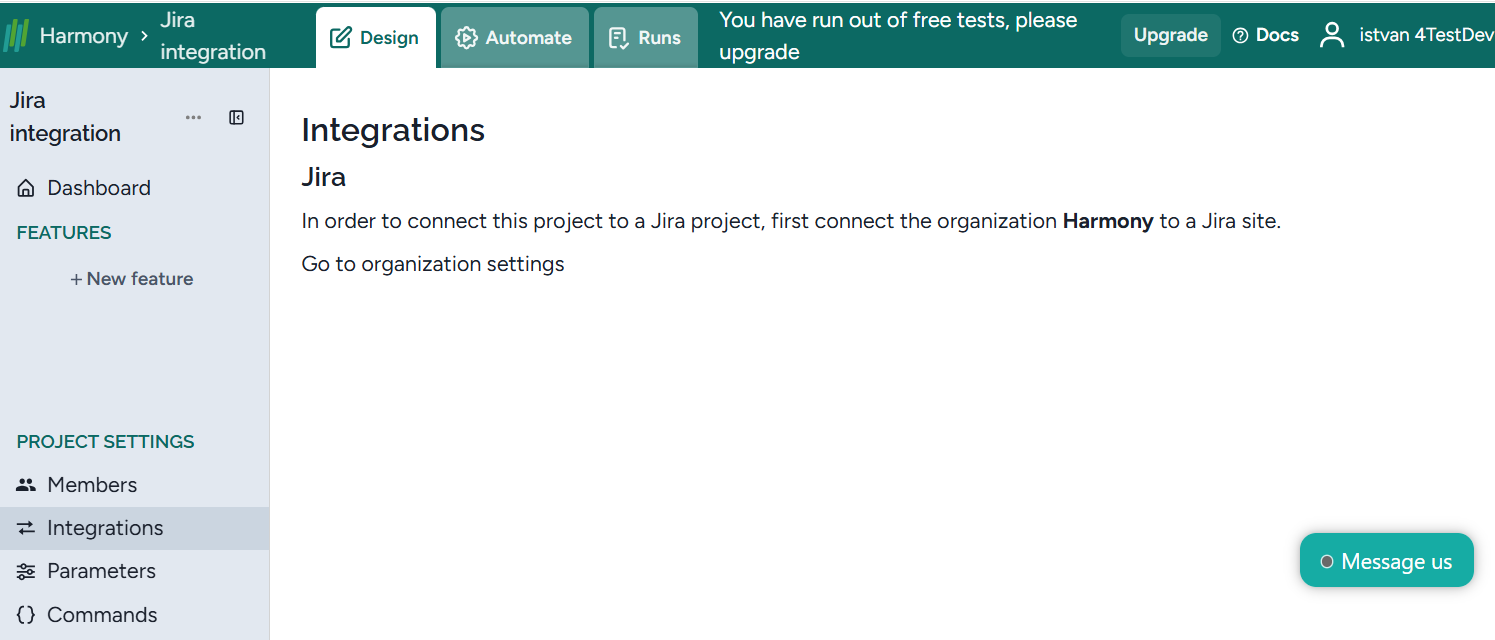Screen dimensions: 1495x640
Task: Click the Harmony breadcrumb link
Action: 84,36
